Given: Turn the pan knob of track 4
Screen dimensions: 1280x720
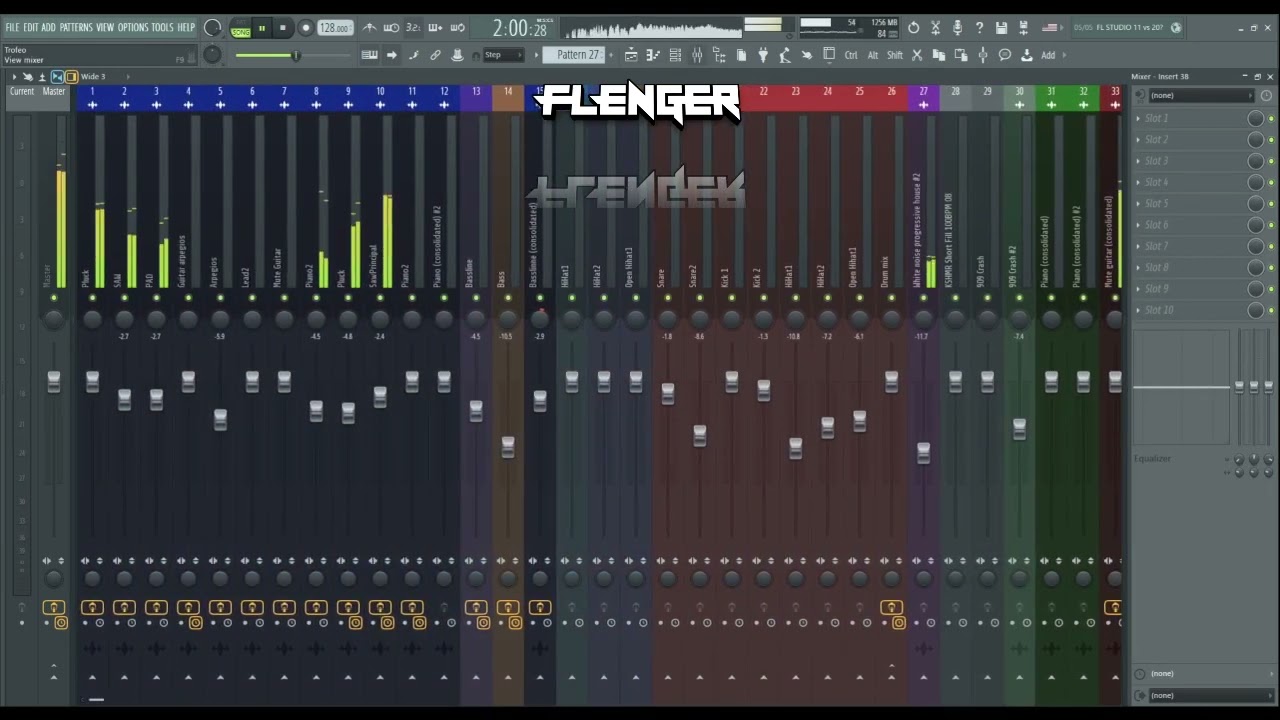Looking at the screenshot, I should [188, 319].
